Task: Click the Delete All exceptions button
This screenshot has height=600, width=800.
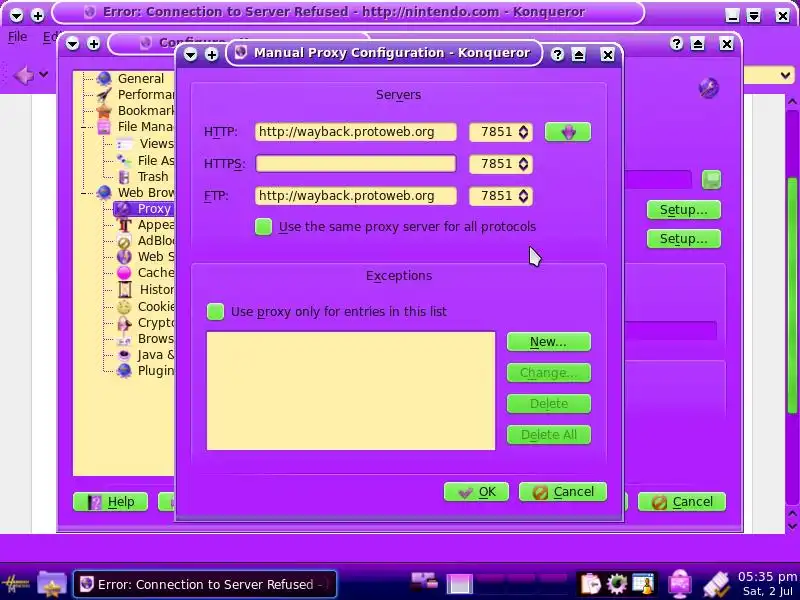Action: point(548,435)
